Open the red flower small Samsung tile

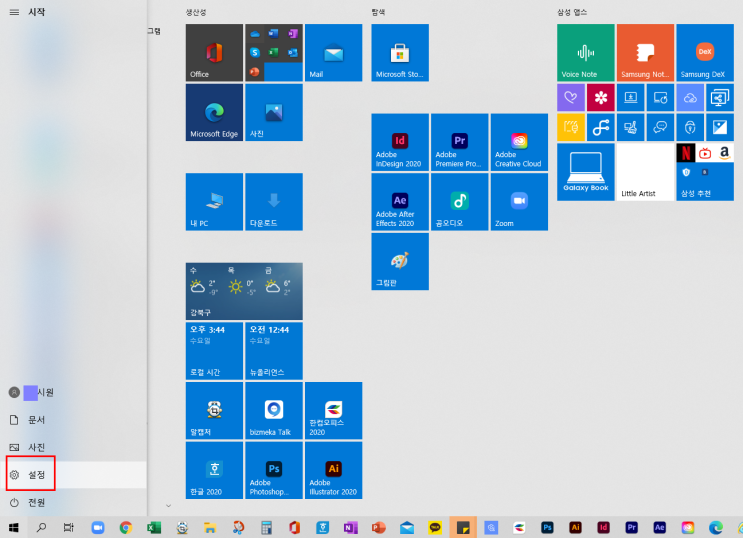tap(601, 98)
